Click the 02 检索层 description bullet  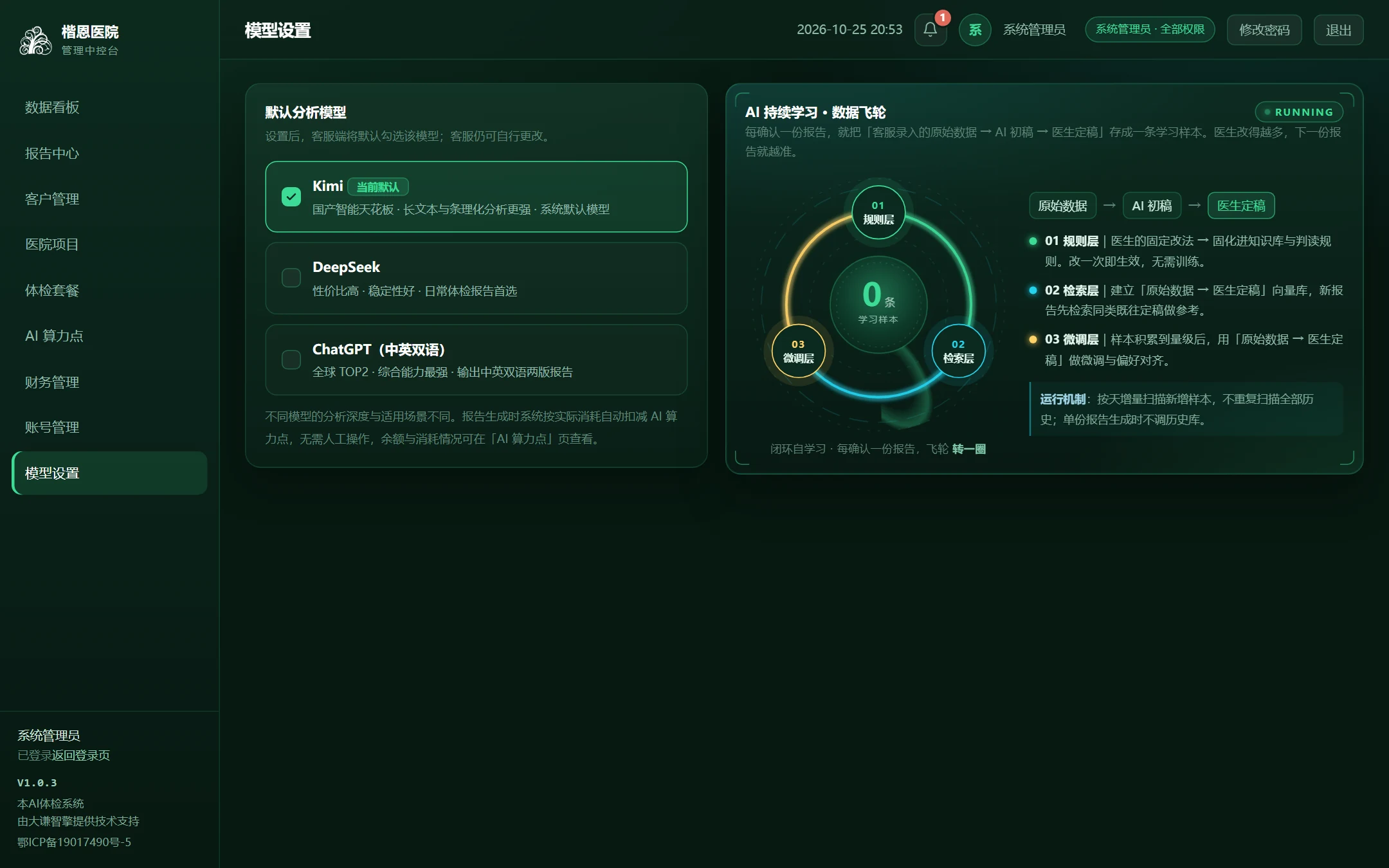click(x=1186, y=300)
